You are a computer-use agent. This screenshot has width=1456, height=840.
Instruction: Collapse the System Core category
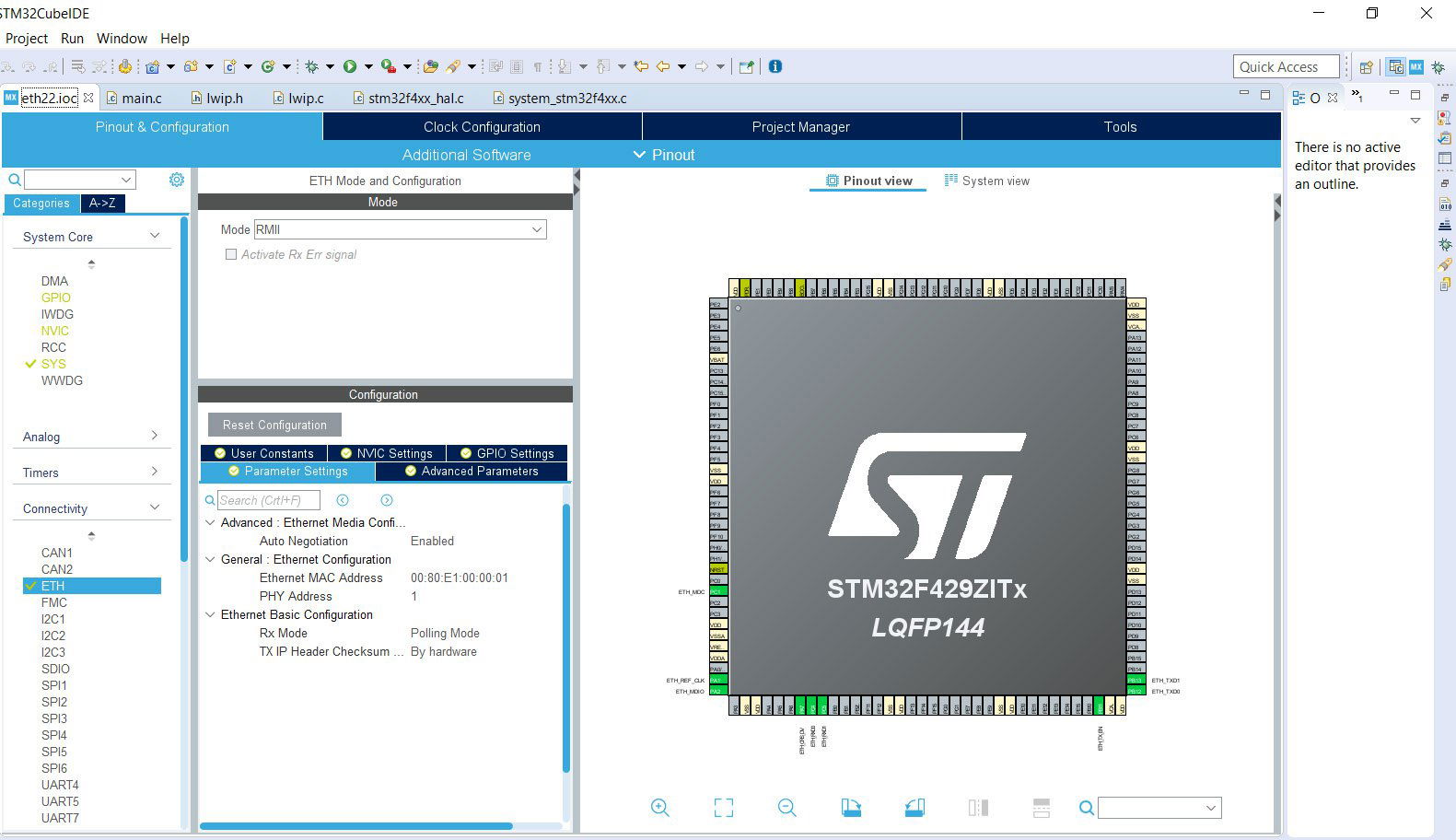point(155,236)
